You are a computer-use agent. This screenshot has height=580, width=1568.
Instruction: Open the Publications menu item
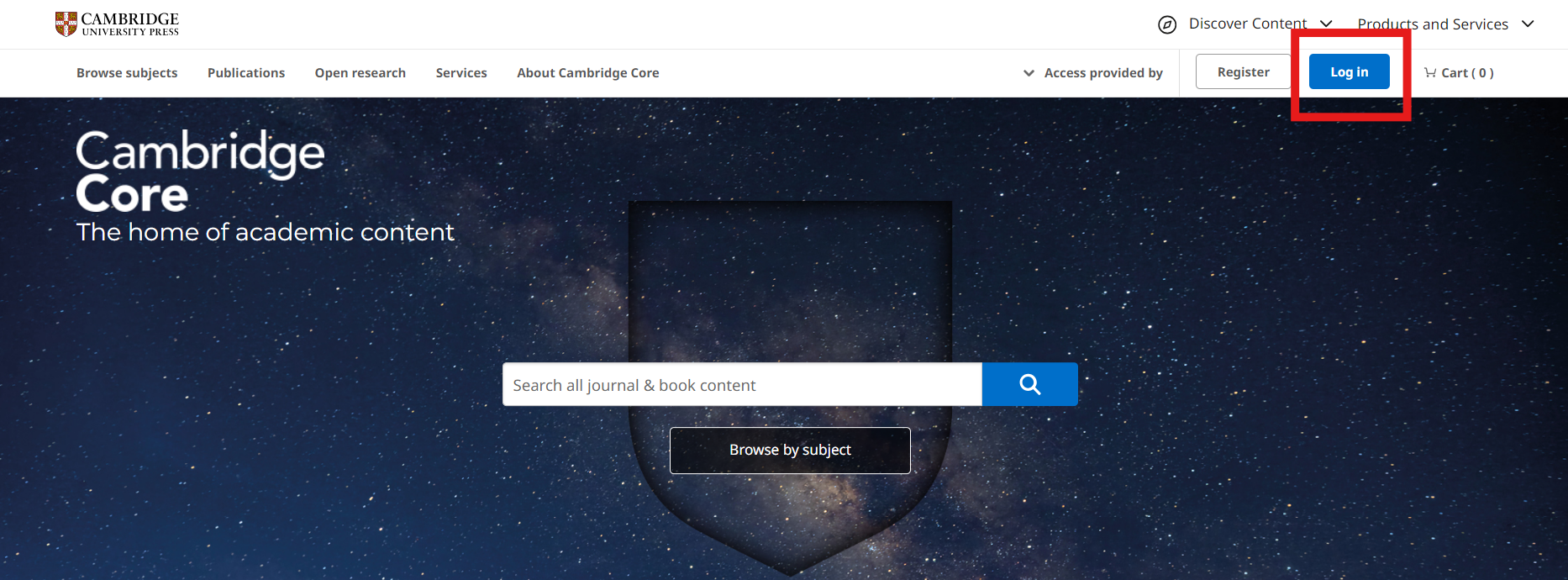pyautogui.click(x=246, y=73)
